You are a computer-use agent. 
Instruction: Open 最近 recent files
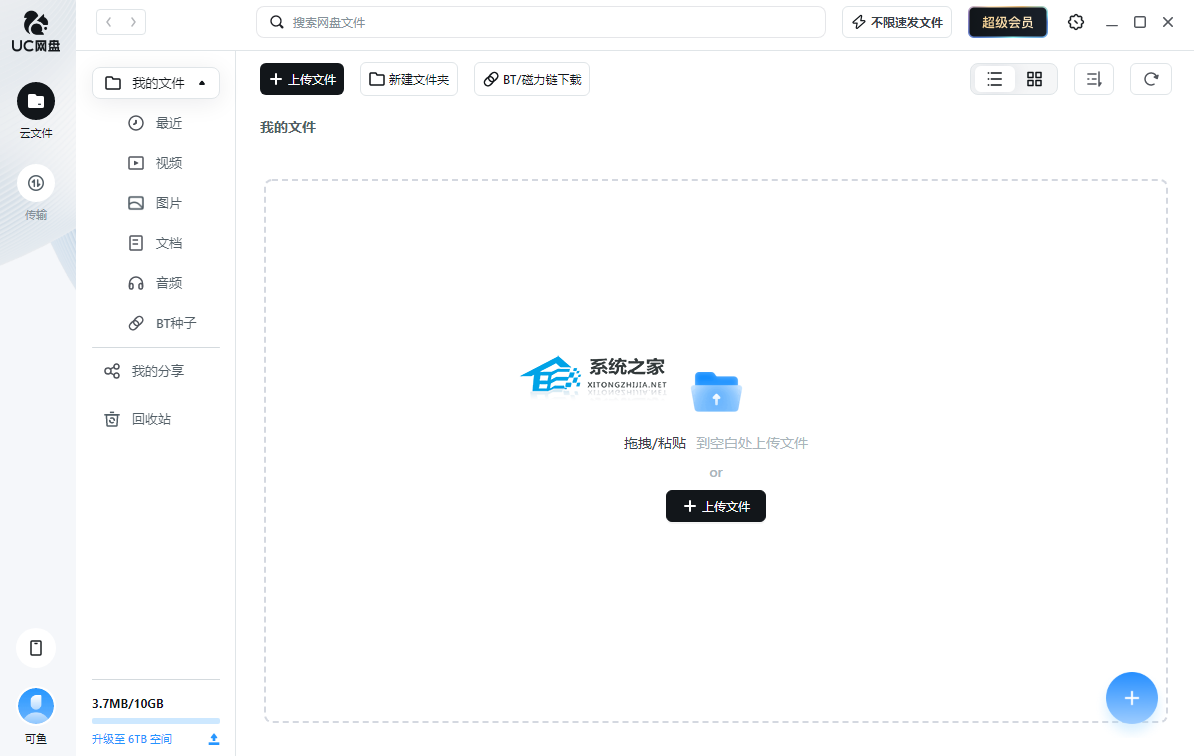[156, 123]
